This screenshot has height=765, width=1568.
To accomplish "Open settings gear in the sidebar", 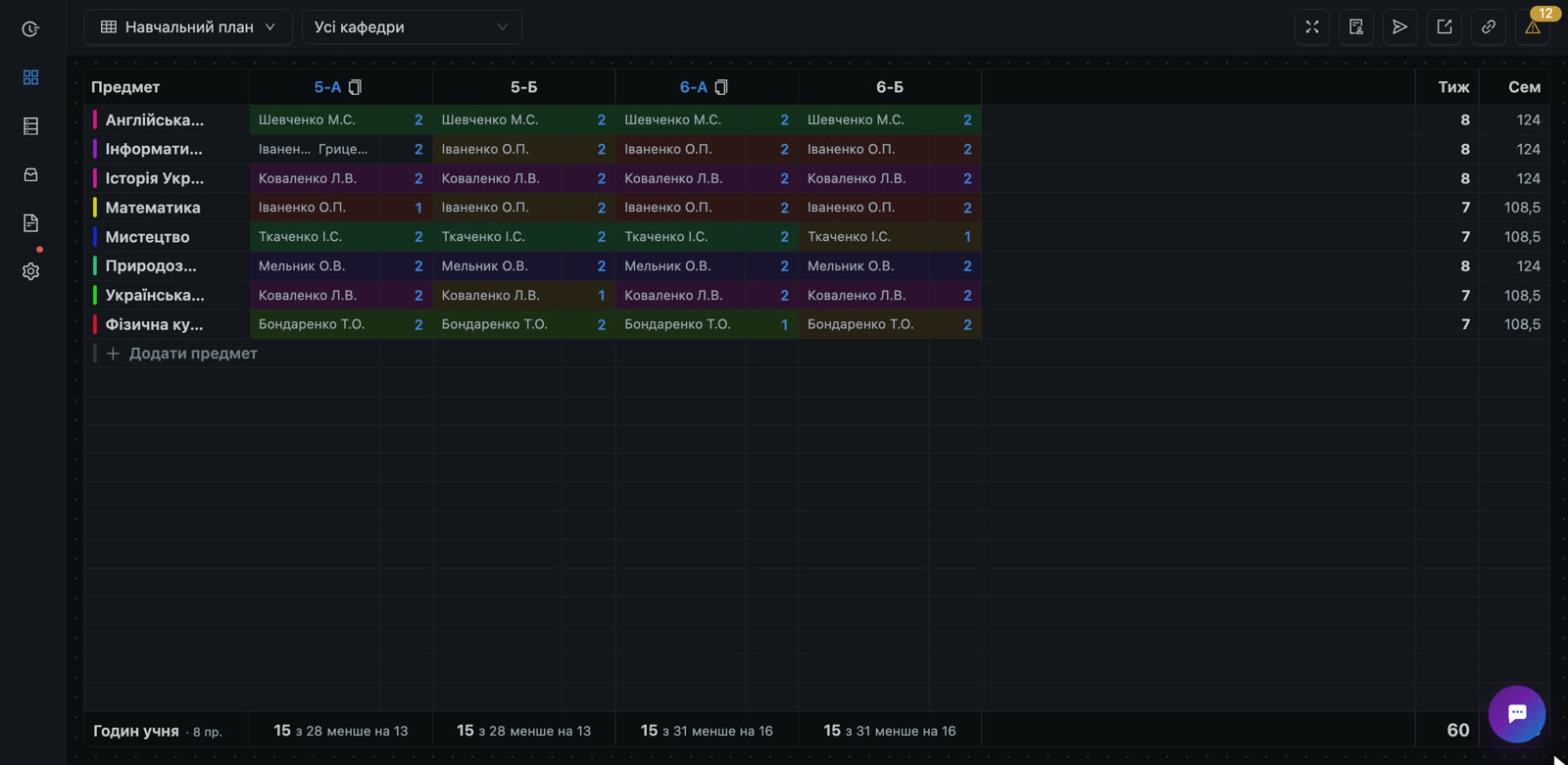I will [x=30, y=271].
